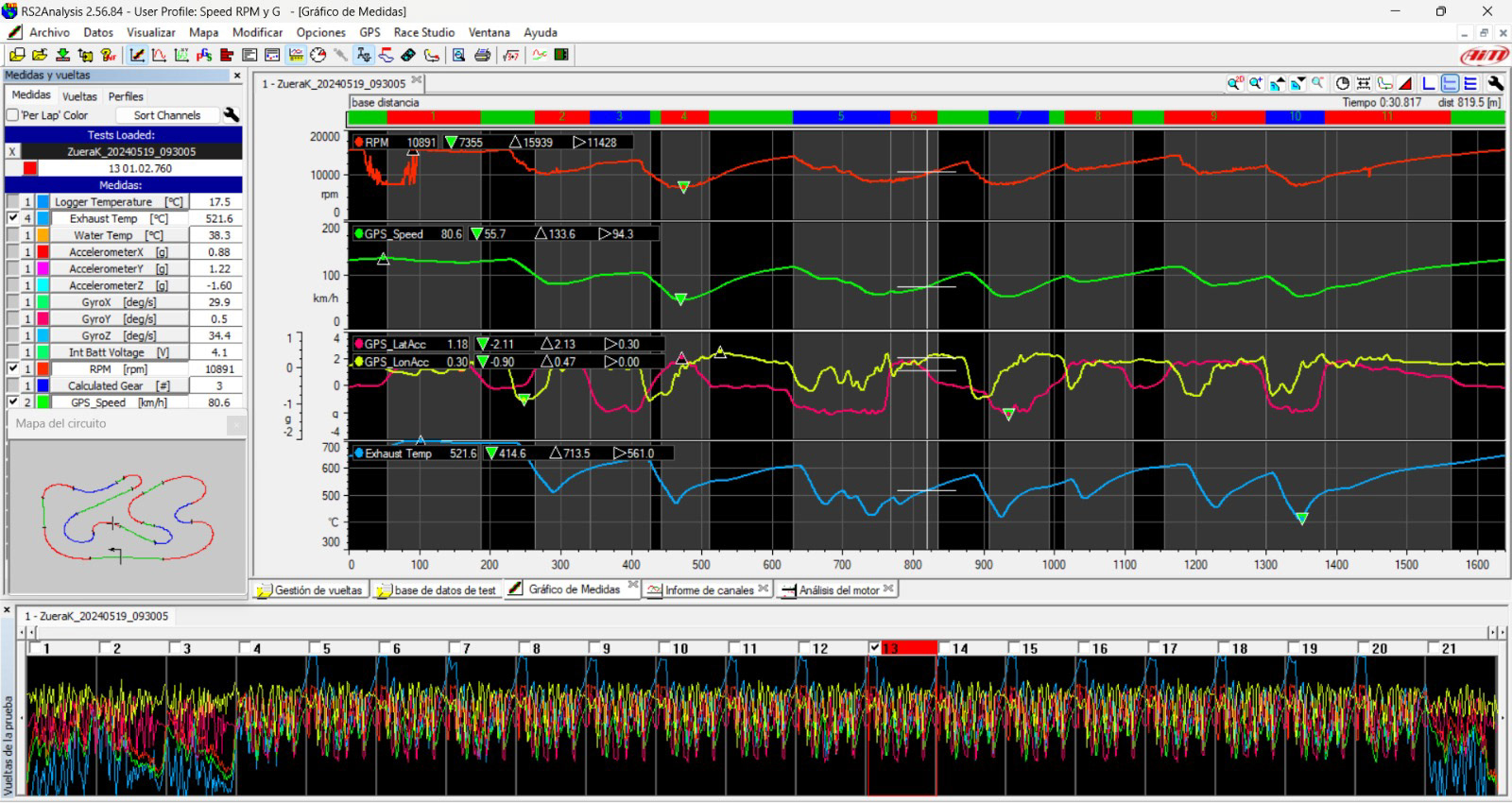Screen dimensions: 1512x803
Task: Open the XY plot icon
Action: click(182, 55)
